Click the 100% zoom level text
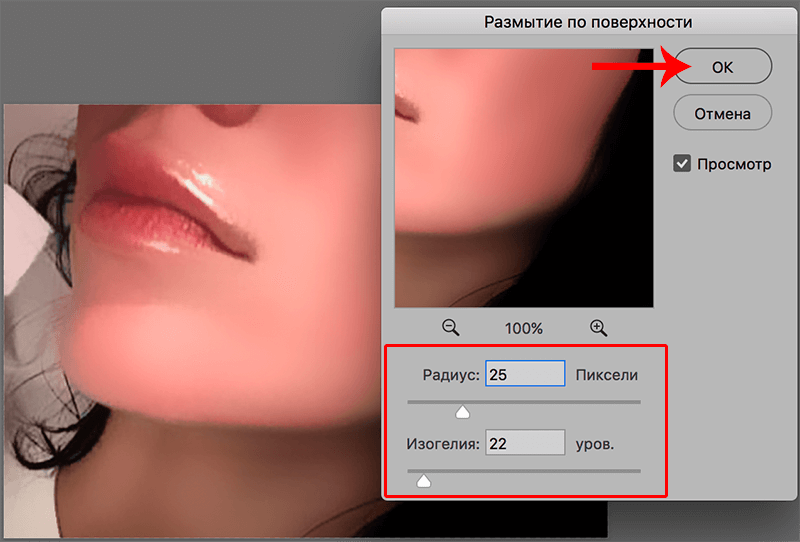Image resolution: width=800 pixels, height=542 pixels. pos(524,328)
